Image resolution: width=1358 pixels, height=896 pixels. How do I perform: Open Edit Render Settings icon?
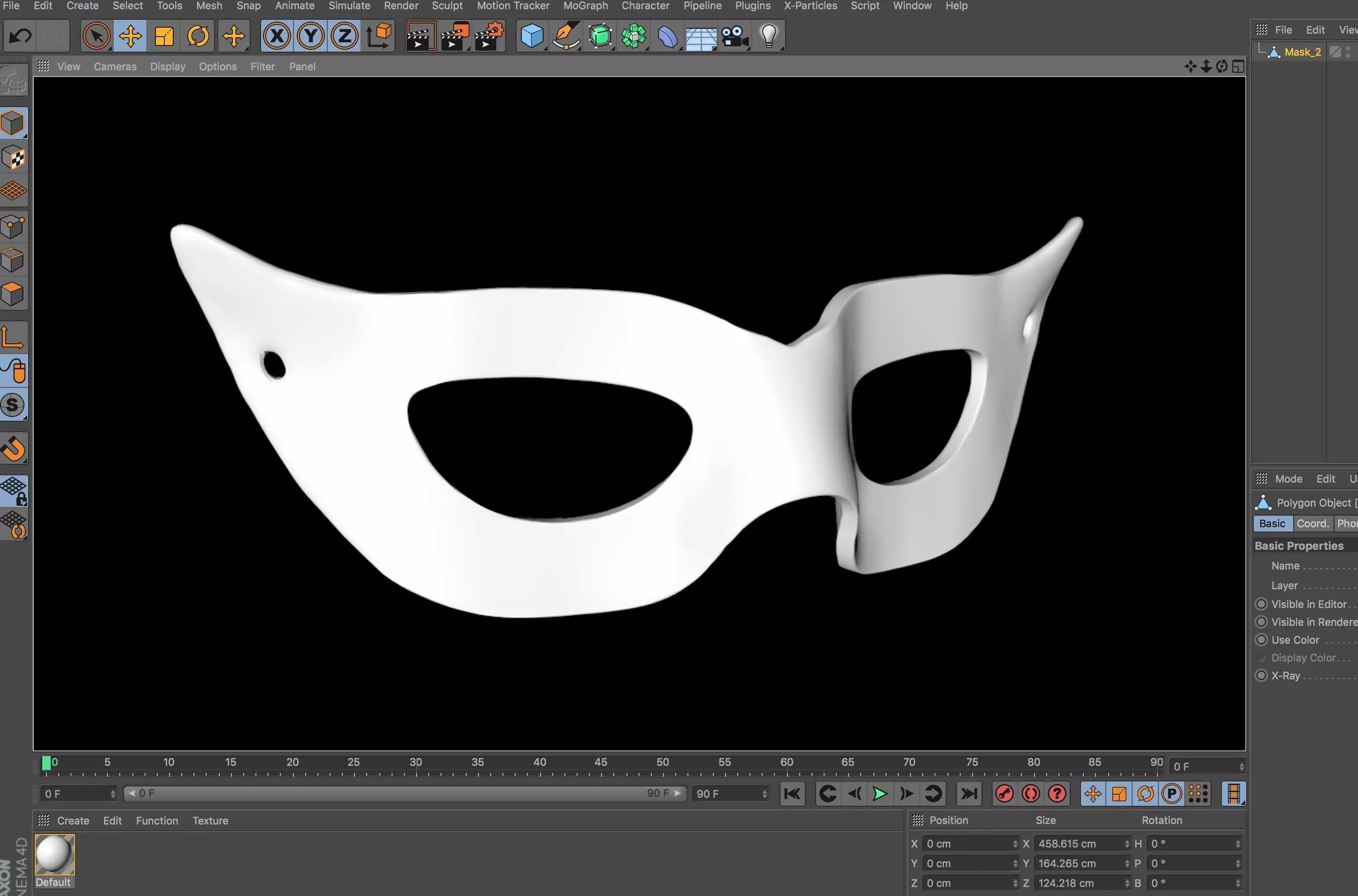489,36
